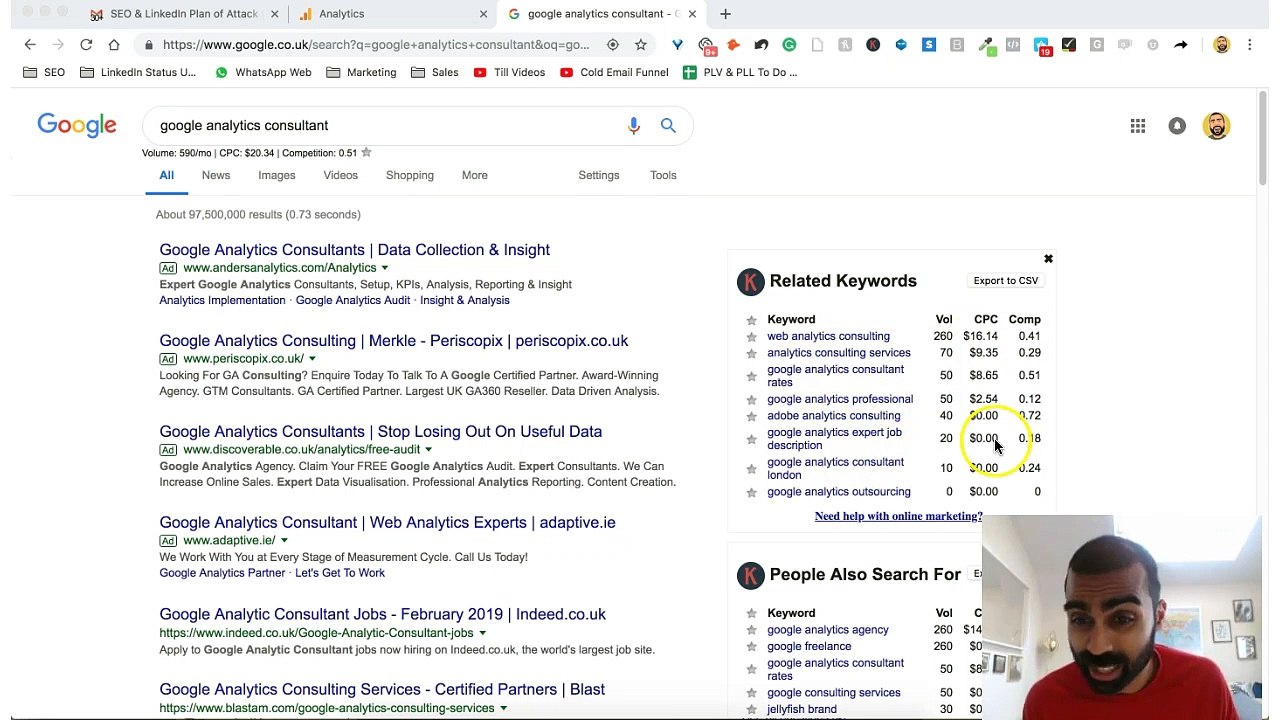Screen dimensions: 1280x720
Task: Open the Google apps grid
Action: coord(1138,125)
